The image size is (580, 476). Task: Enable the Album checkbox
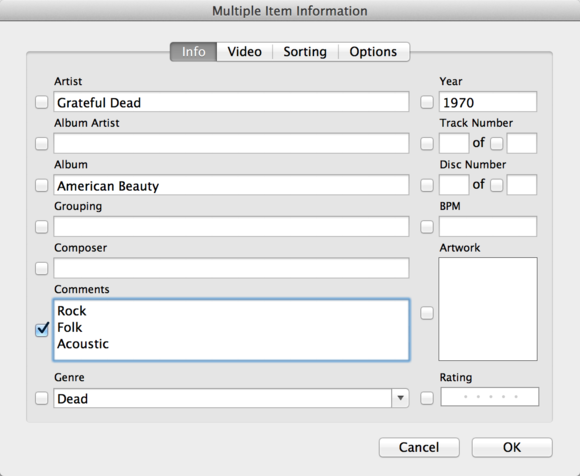(x=41, y=185)
